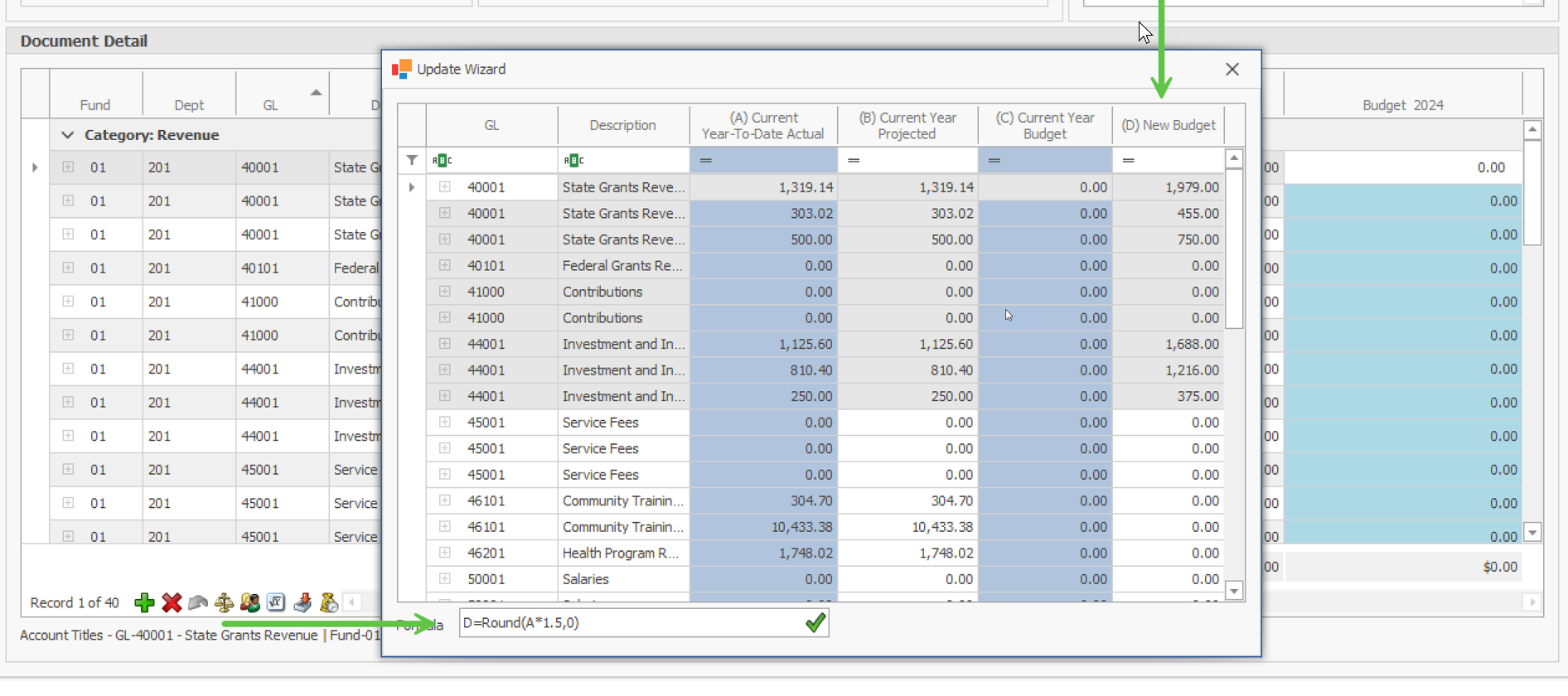Click the two-people users icon
This screenshot has height=696, width=1568.
[249, 602]
